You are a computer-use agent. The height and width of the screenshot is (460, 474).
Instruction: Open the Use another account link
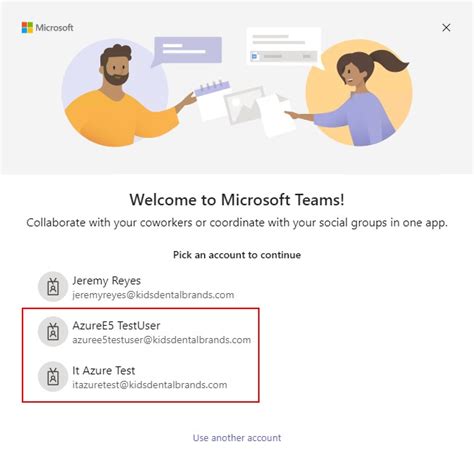tap(237, 438)
